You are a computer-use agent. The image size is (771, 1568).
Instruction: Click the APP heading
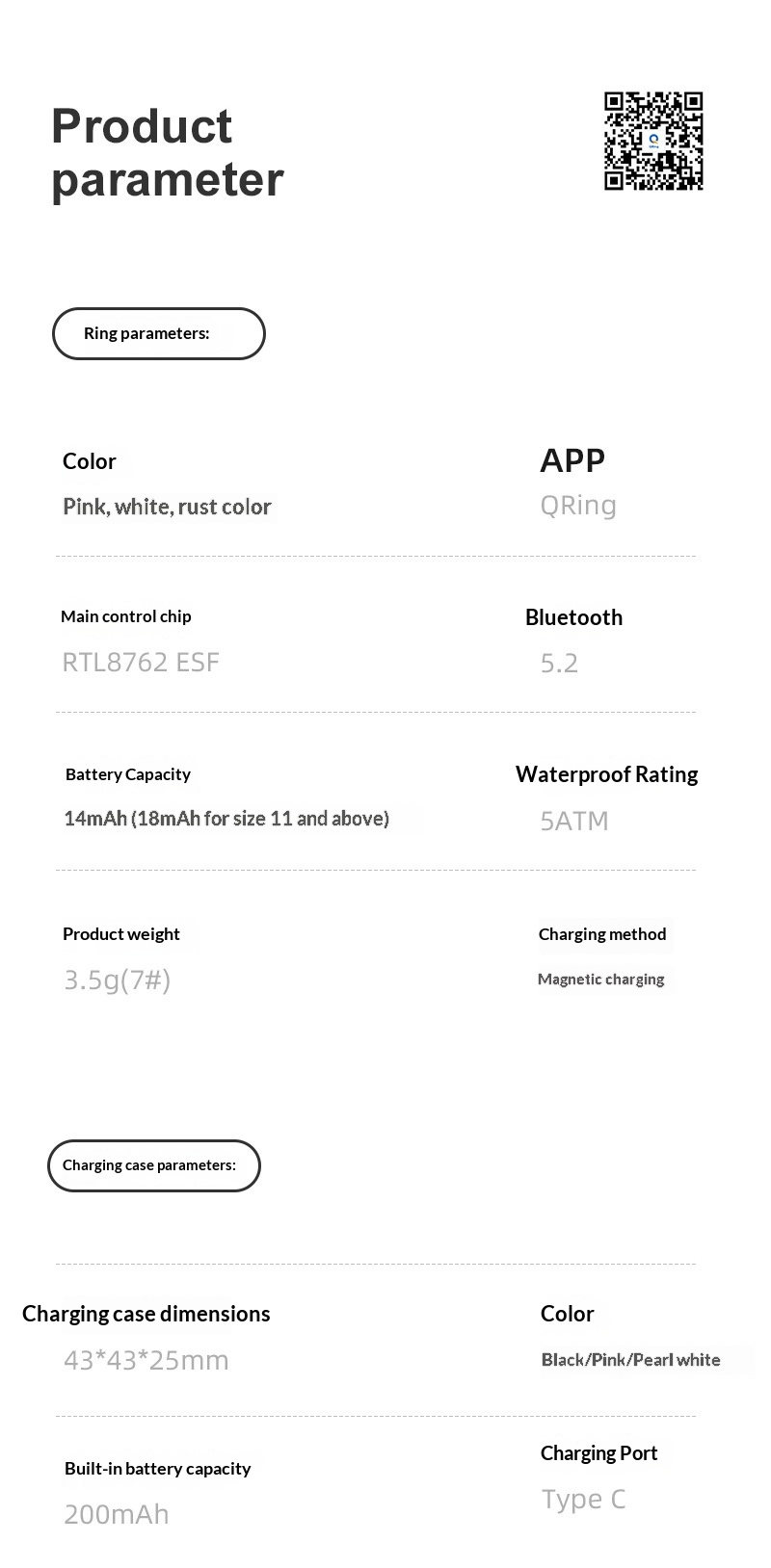click(572, 460)
